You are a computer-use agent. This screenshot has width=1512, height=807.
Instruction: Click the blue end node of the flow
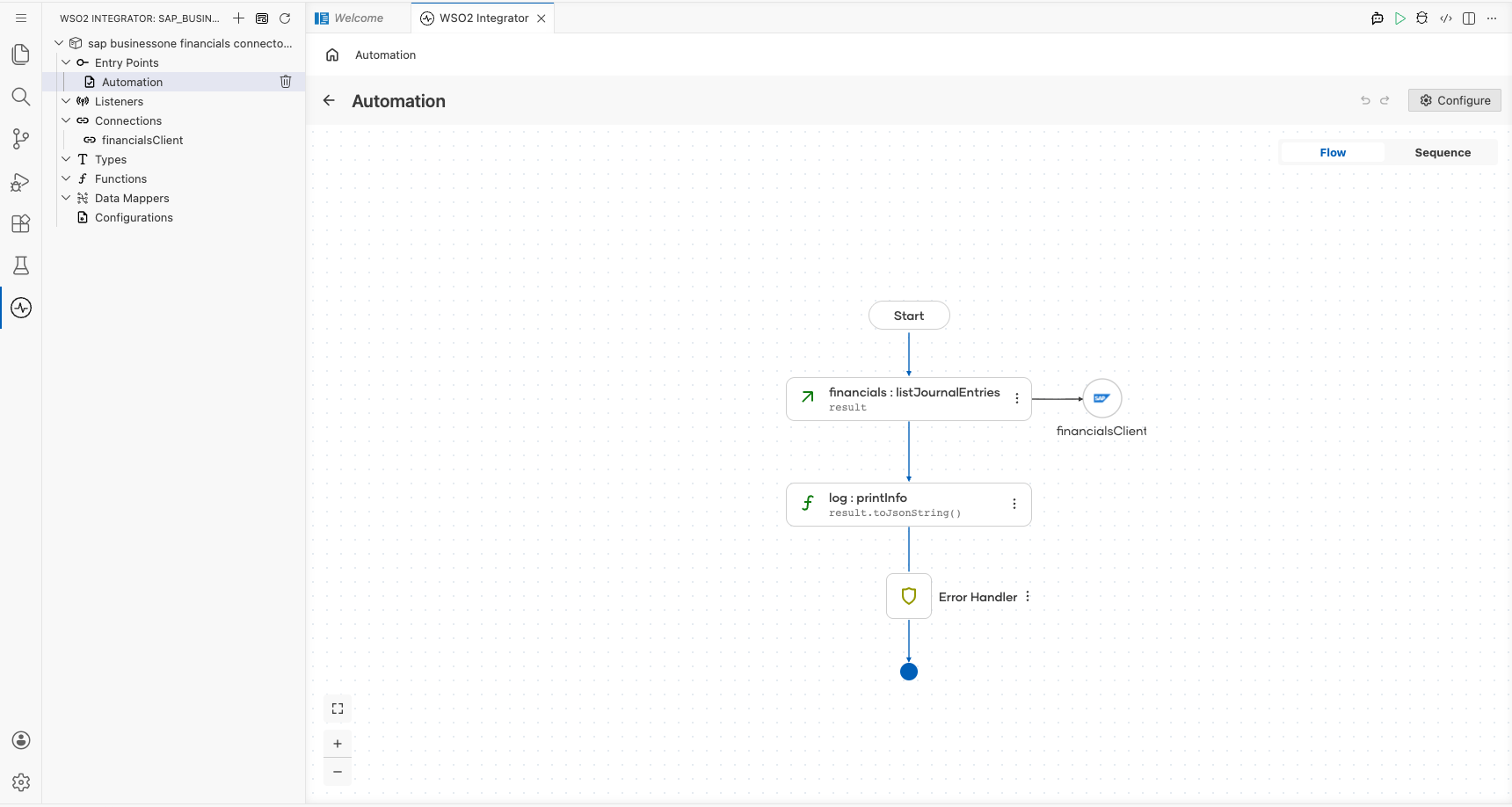pyautogui.click(x=909, y=672)
